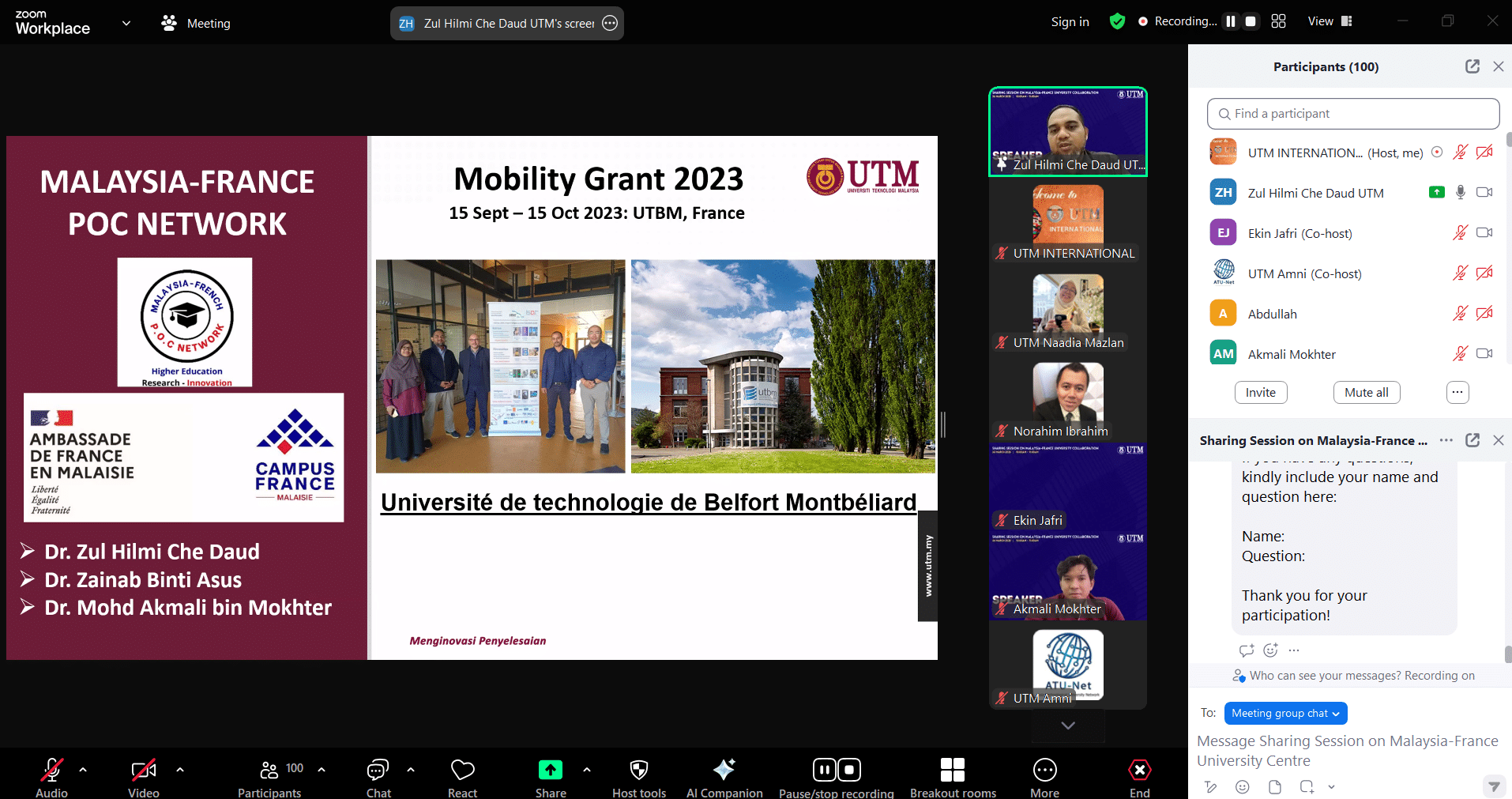Click the green Share screen button
The height and width of the screenshot is (799, 1512).
[x=551, y=770]
